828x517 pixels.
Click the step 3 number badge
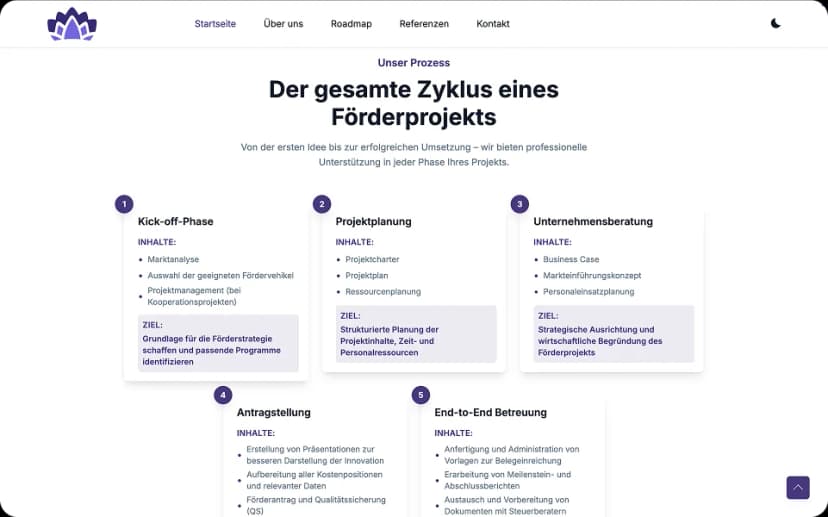click(x=520, y=204)
